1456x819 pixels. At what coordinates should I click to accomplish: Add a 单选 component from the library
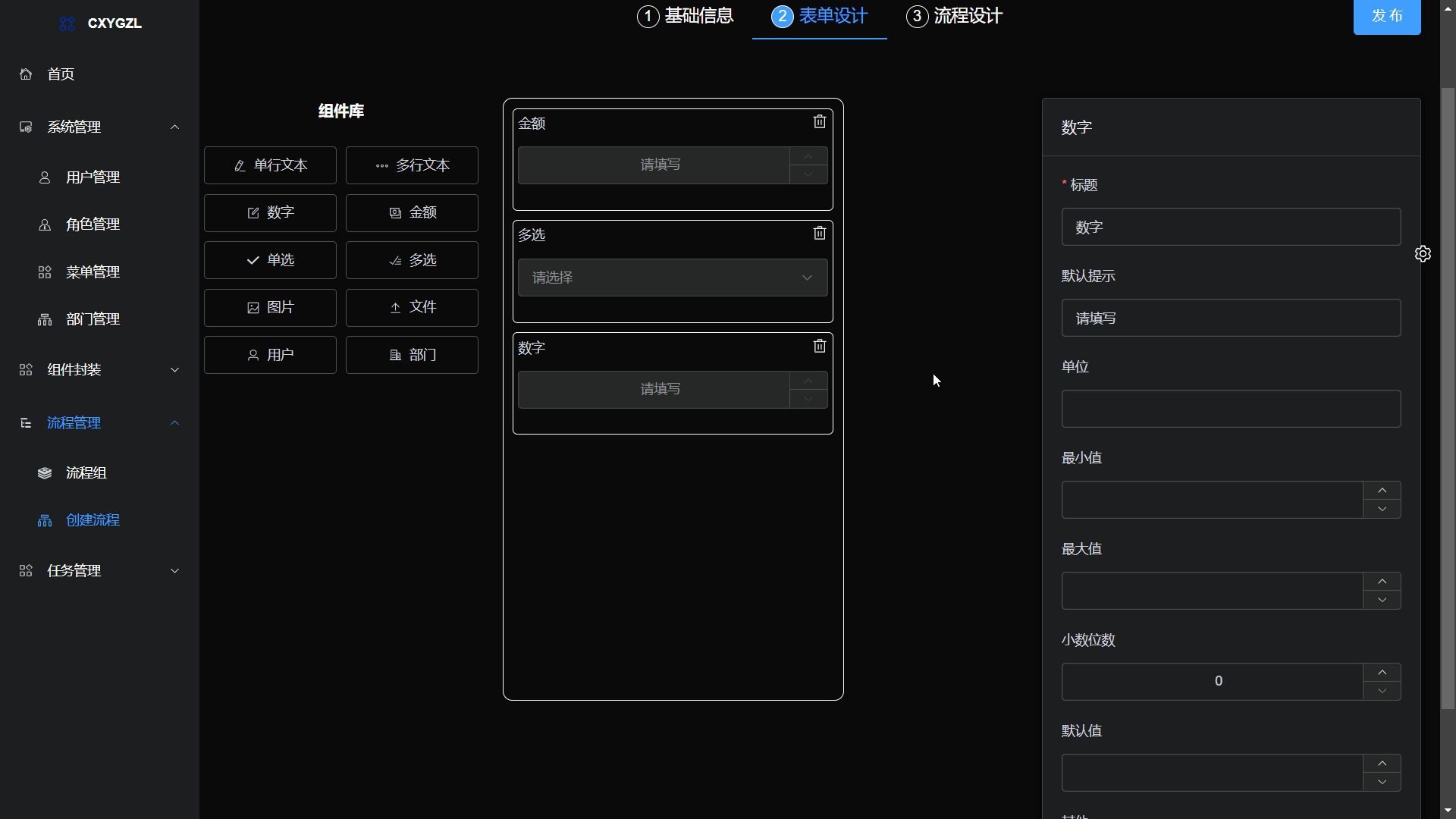coord(270,260)
